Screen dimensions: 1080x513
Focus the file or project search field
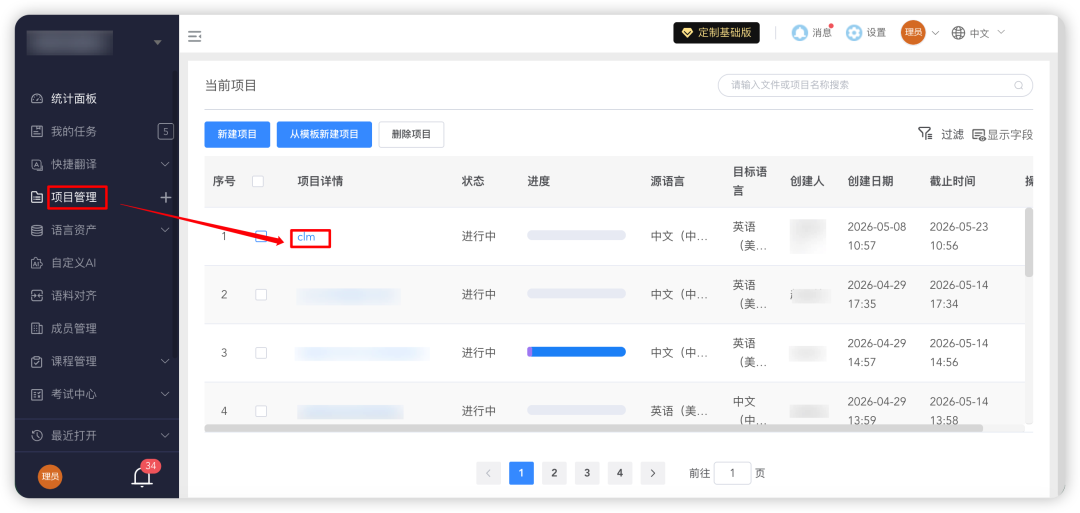(x=875, y=85)
